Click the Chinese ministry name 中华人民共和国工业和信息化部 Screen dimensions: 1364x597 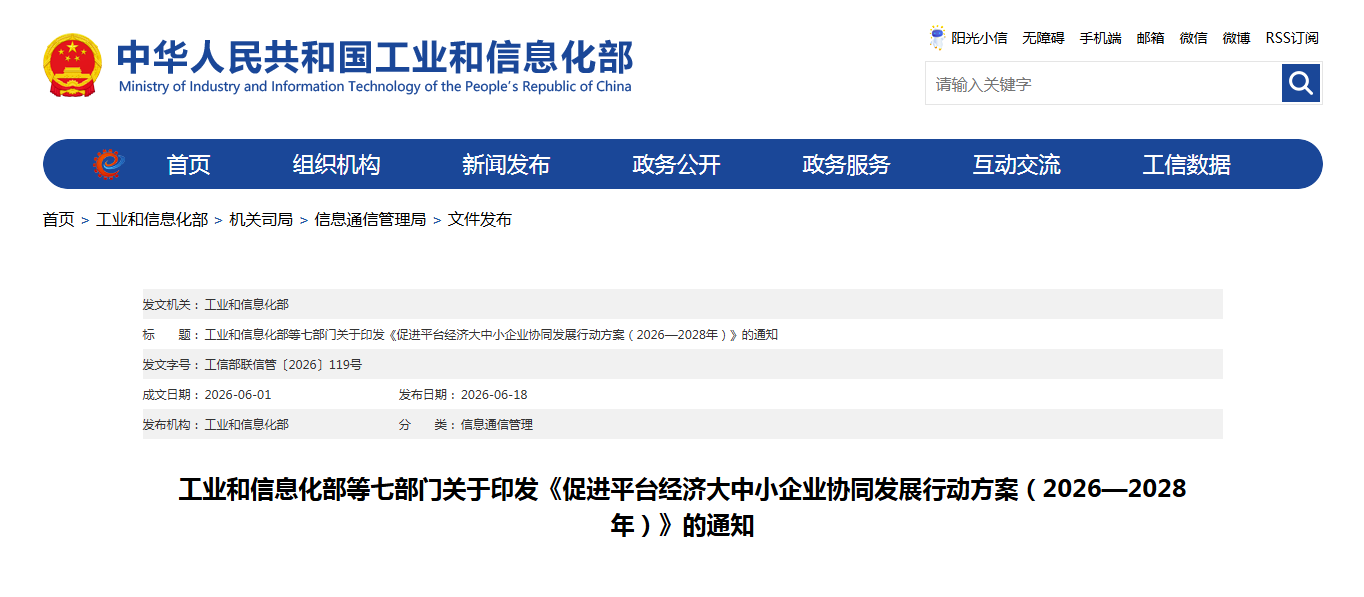(x=376, y=57)
